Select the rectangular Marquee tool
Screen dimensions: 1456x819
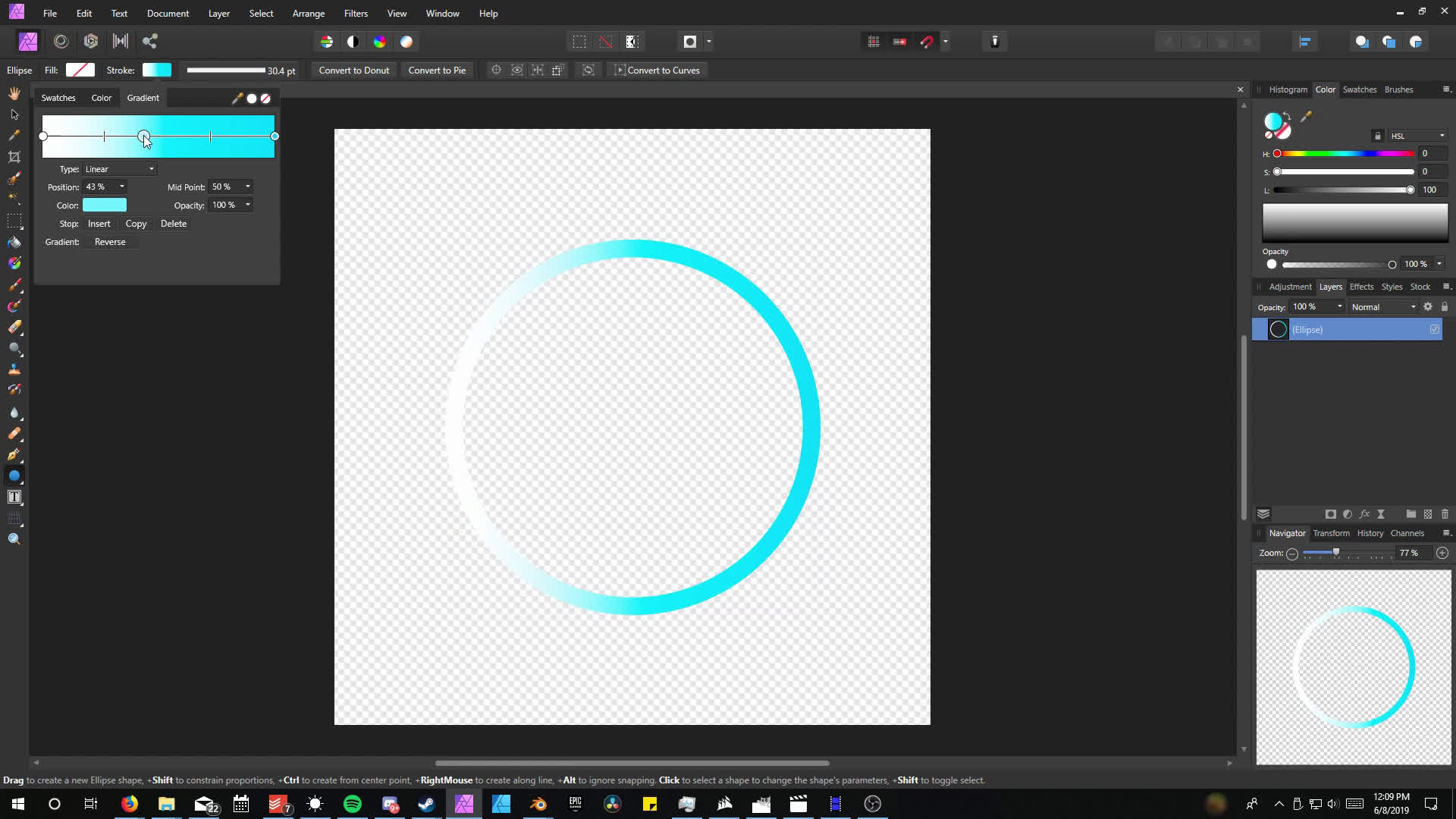point(14,221)
